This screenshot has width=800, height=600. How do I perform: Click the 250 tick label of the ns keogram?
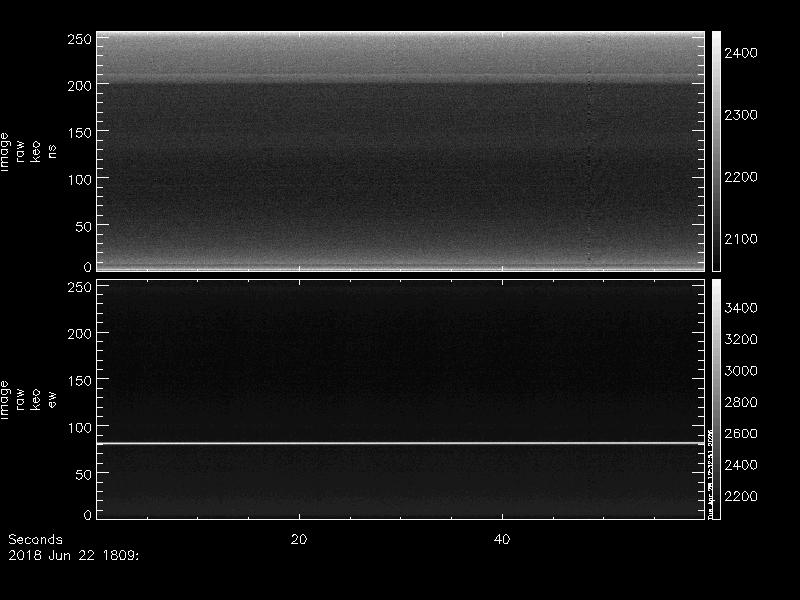[x=79, y=39]
